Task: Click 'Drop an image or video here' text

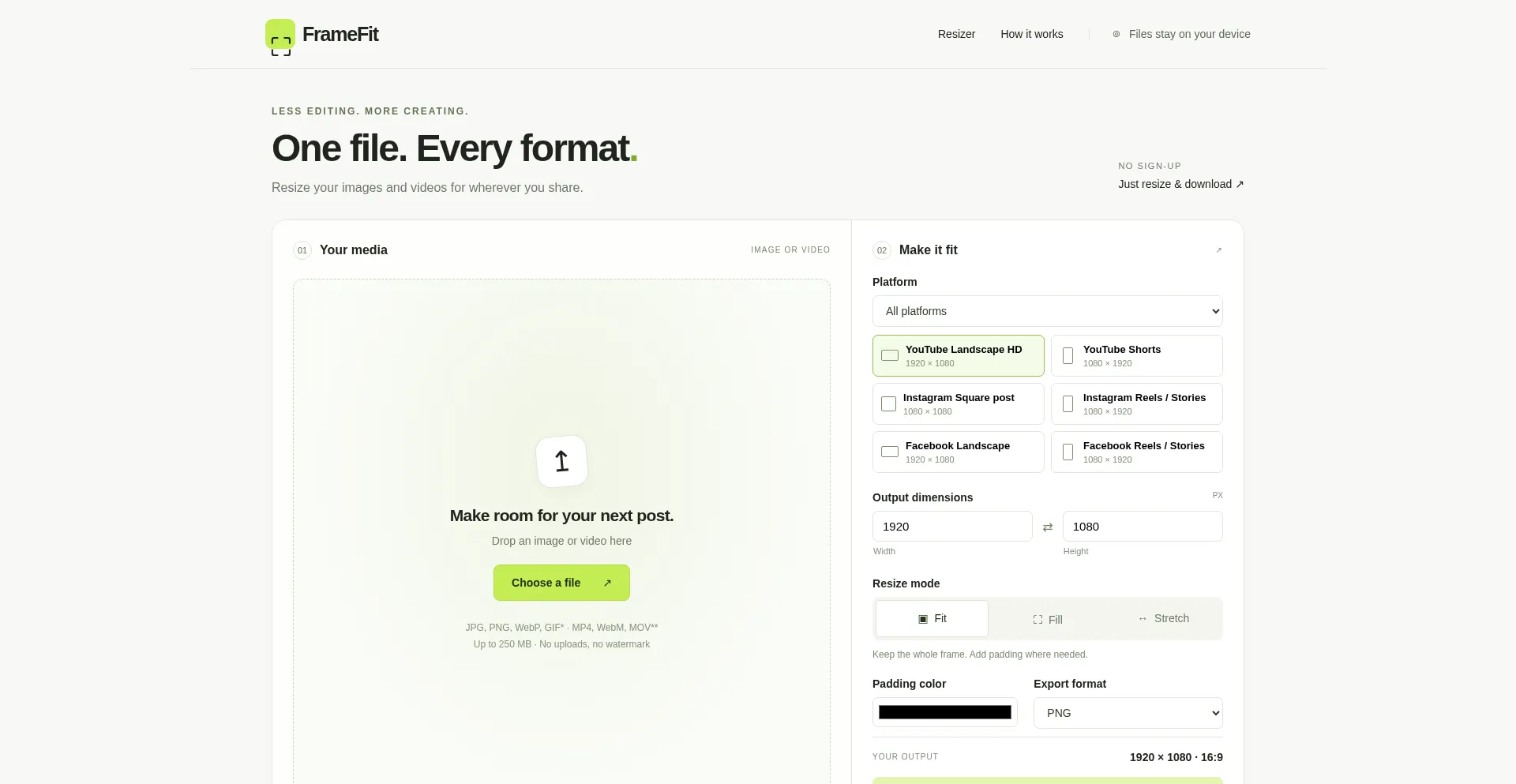Action: [561, 541]
